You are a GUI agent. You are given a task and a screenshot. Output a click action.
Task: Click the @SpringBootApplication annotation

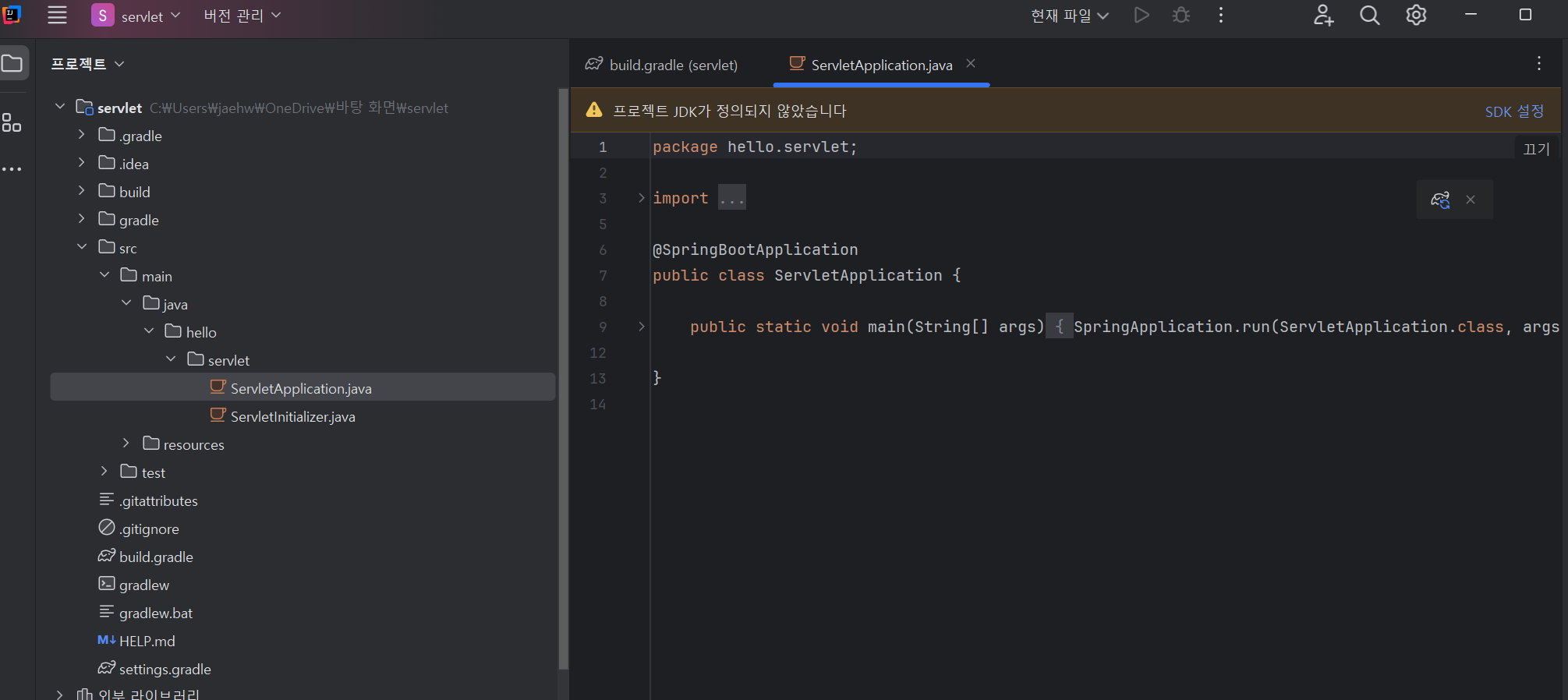coord(755,249)
